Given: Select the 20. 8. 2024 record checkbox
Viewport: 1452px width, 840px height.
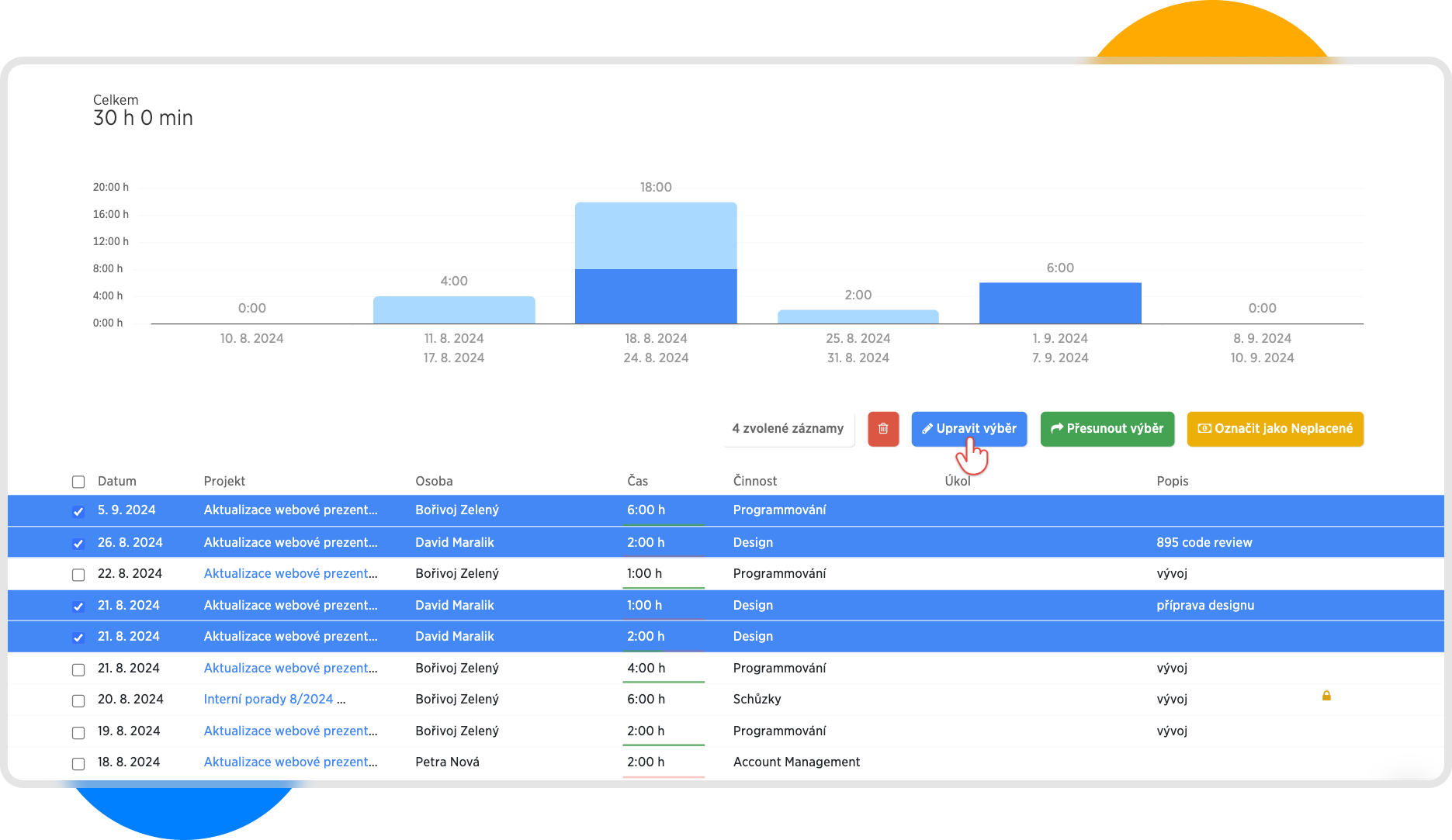Looking at the screenshot, I should click(x=78, y=700).
